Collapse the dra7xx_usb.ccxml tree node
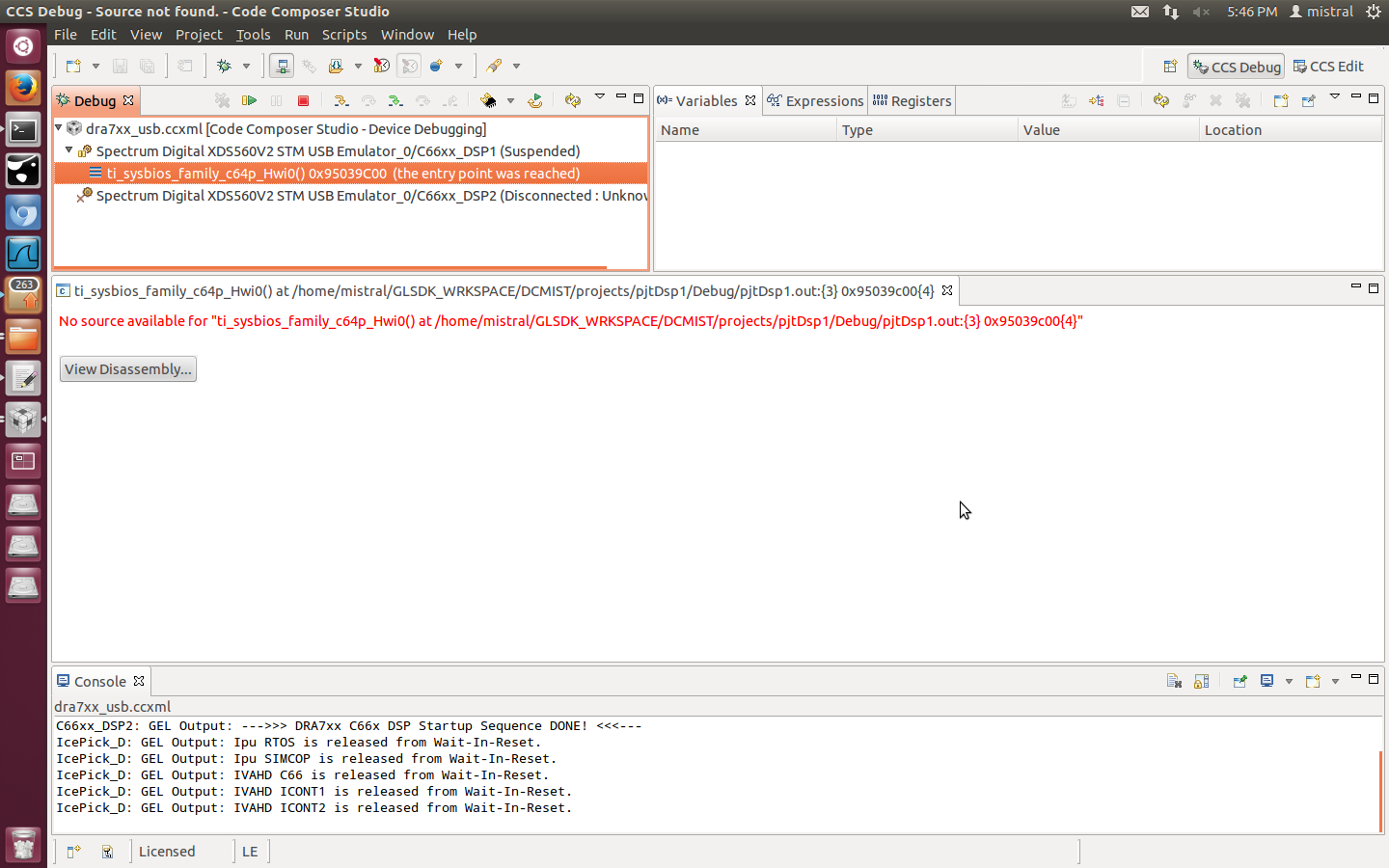1389x868 pixels. (59, 127)
